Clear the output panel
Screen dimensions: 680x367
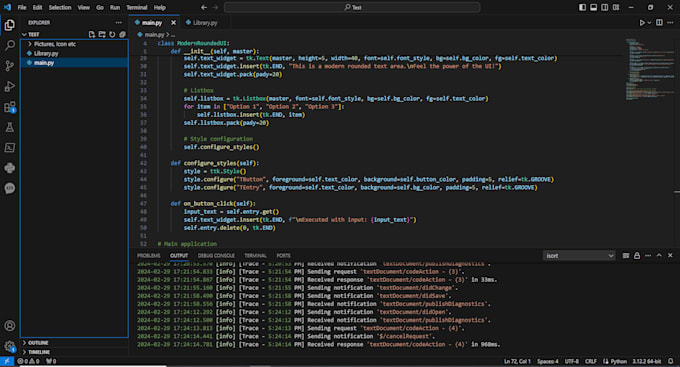(x=626, y=256)
